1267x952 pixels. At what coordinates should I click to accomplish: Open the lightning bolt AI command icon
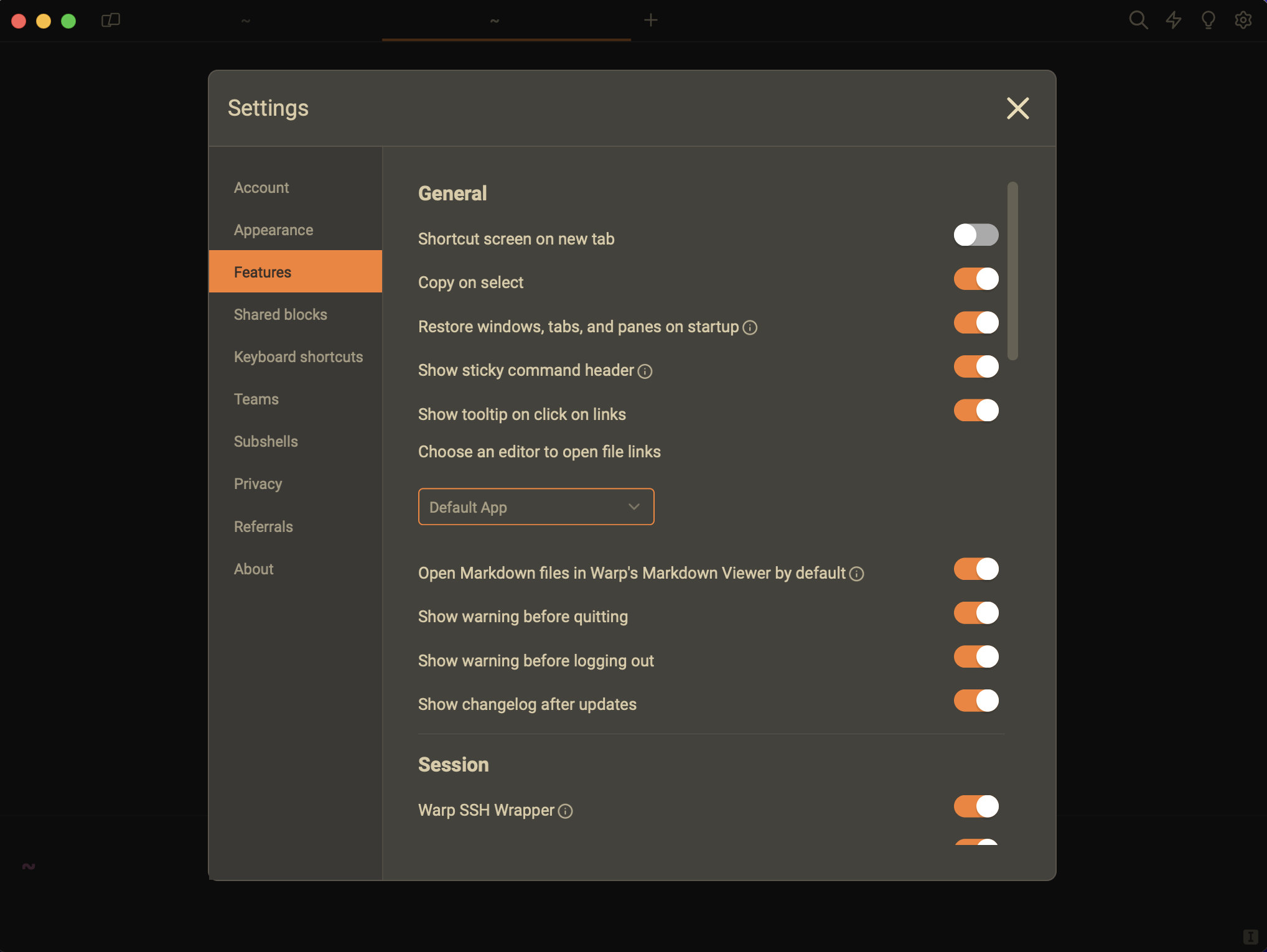click(x=1174, y=20)
